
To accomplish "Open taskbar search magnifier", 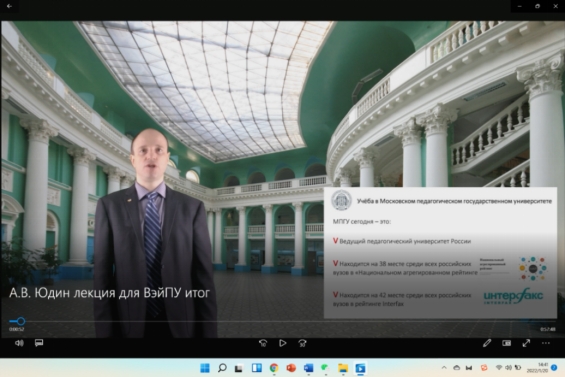I will 222,368.
